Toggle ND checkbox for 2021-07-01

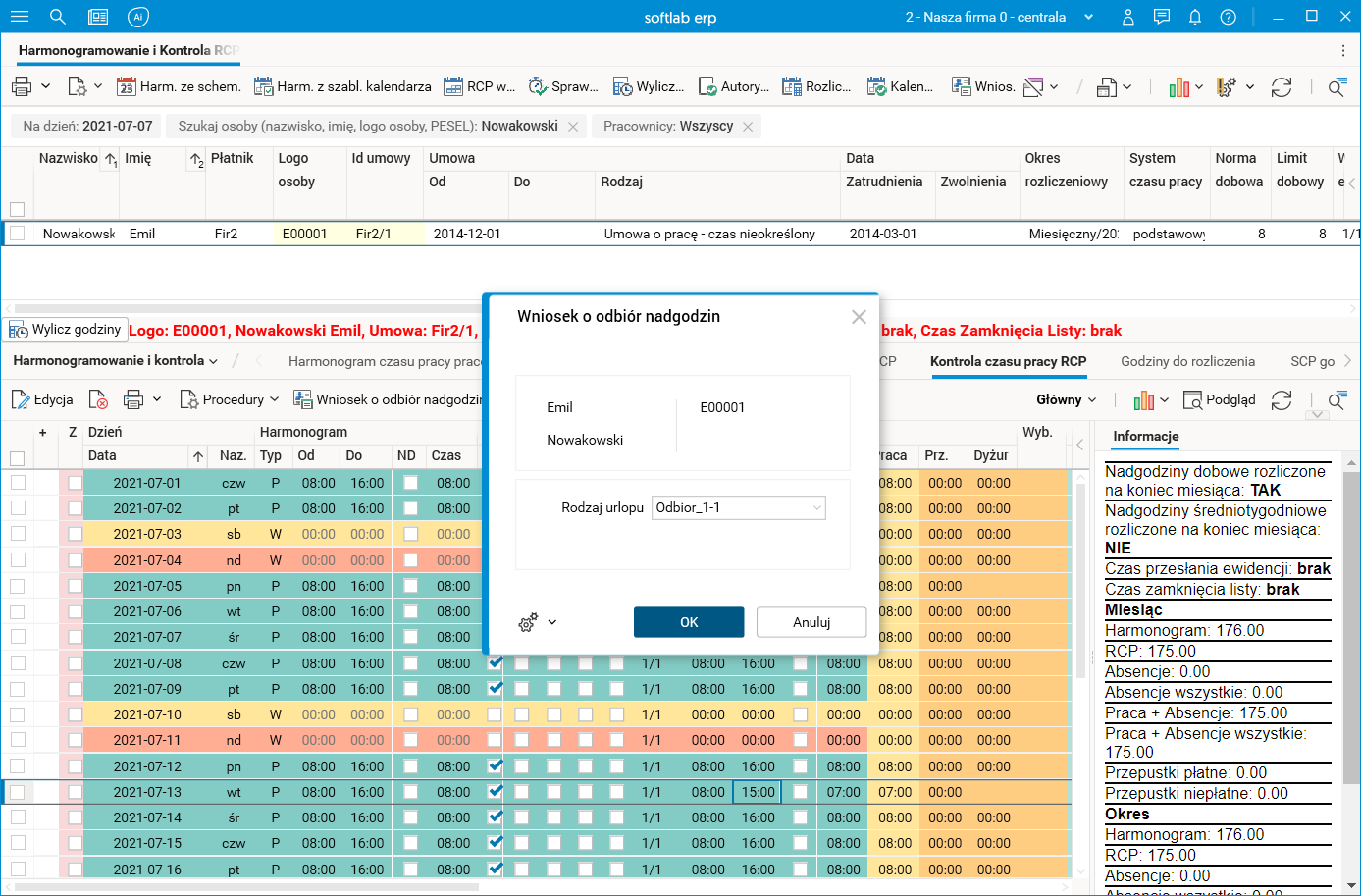click(x=410, y=483)
